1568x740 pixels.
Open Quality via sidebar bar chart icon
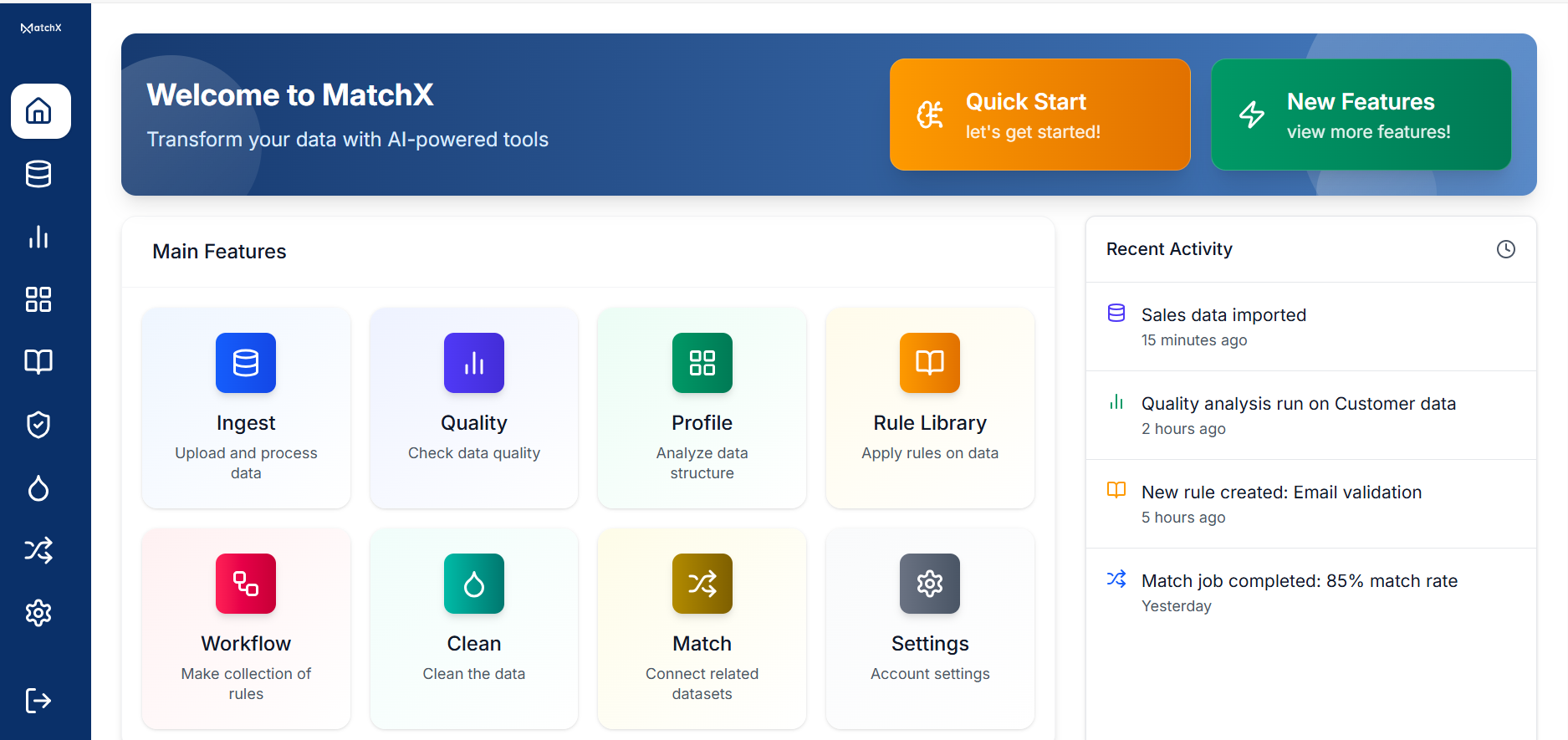[x=38, y=237]
